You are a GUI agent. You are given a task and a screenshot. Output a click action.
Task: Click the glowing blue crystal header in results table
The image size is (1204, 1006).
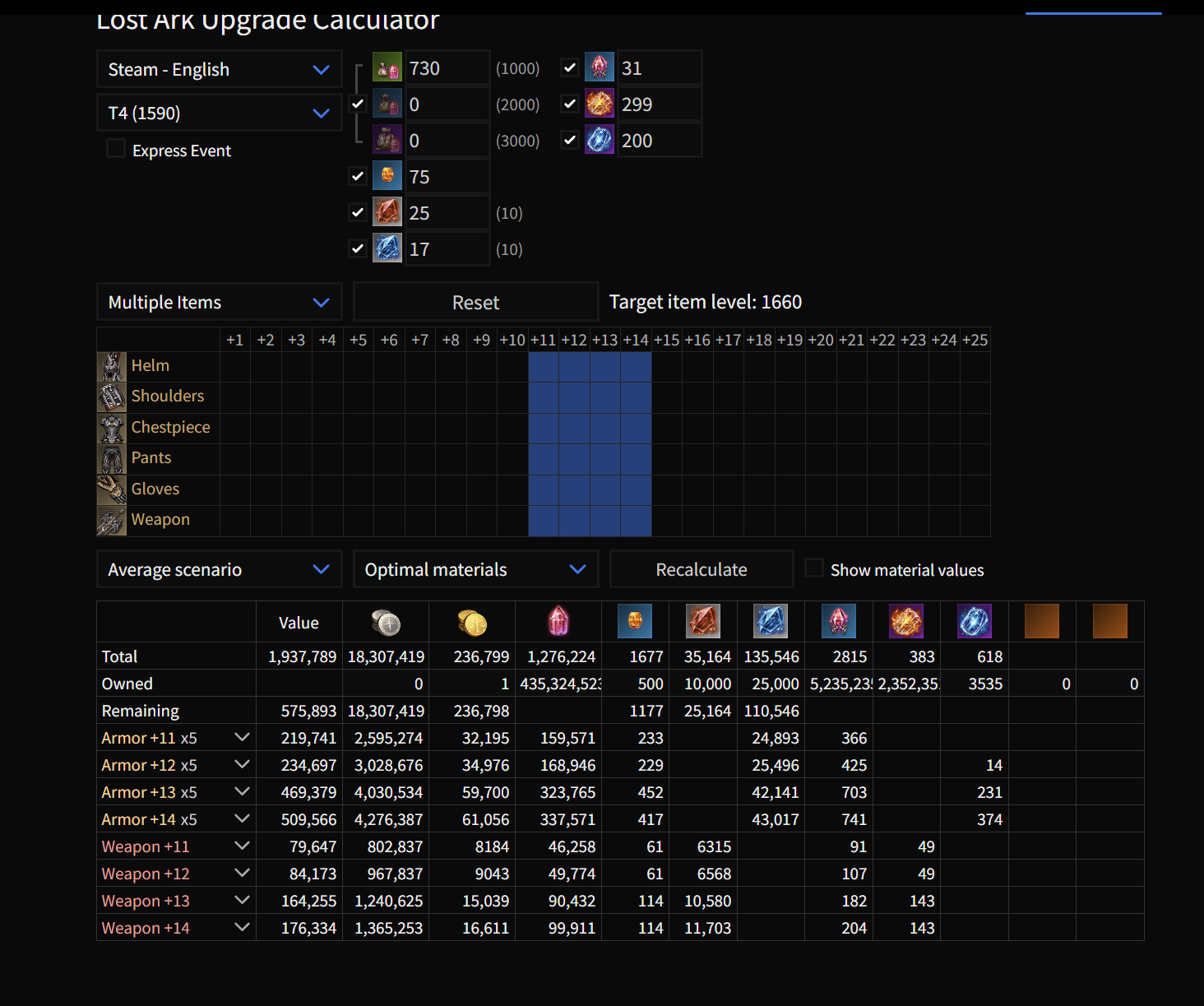click(x=975, y=621)
